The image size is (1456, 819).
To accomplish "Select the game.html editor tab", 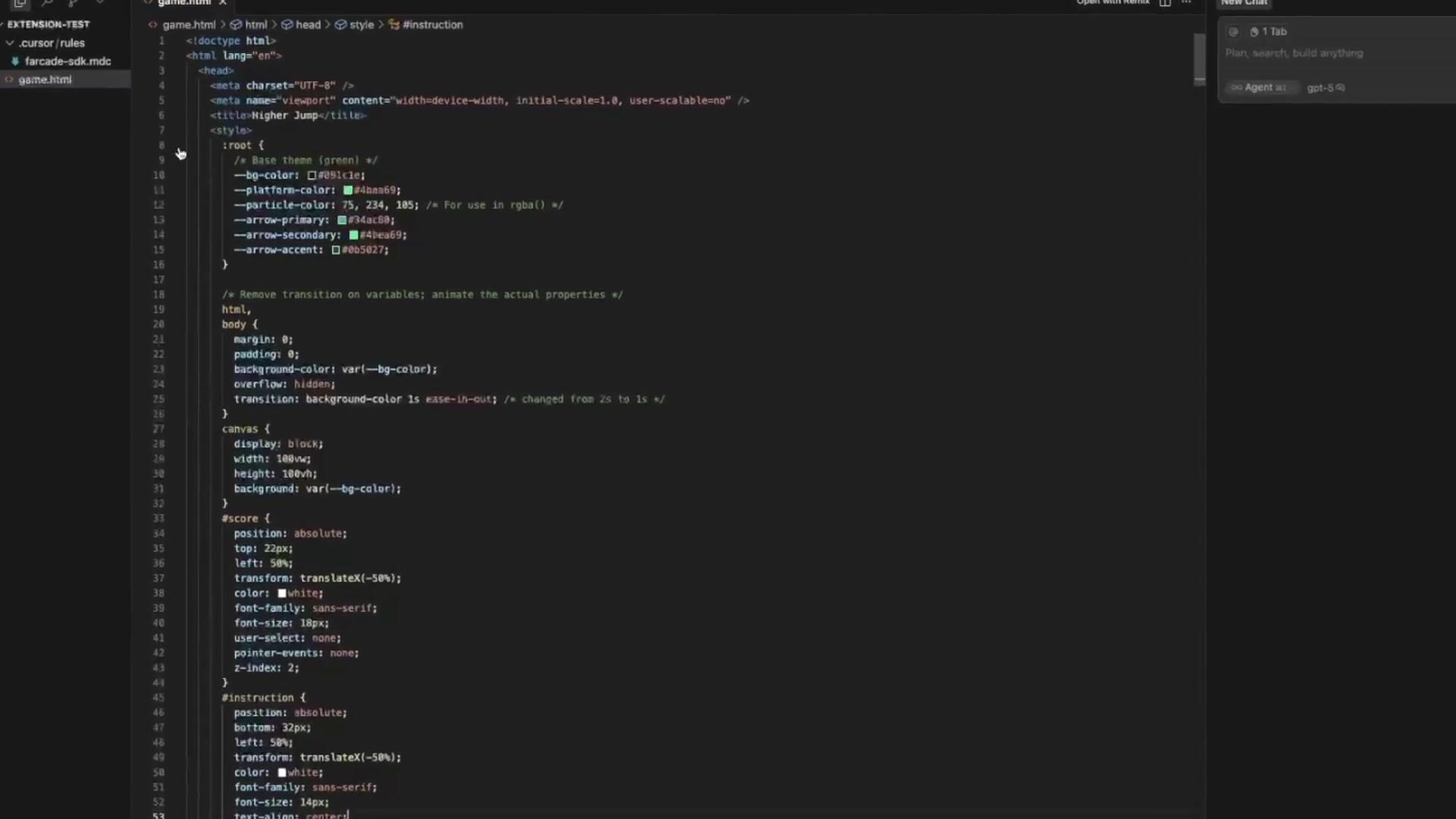I will click(184, 3).
